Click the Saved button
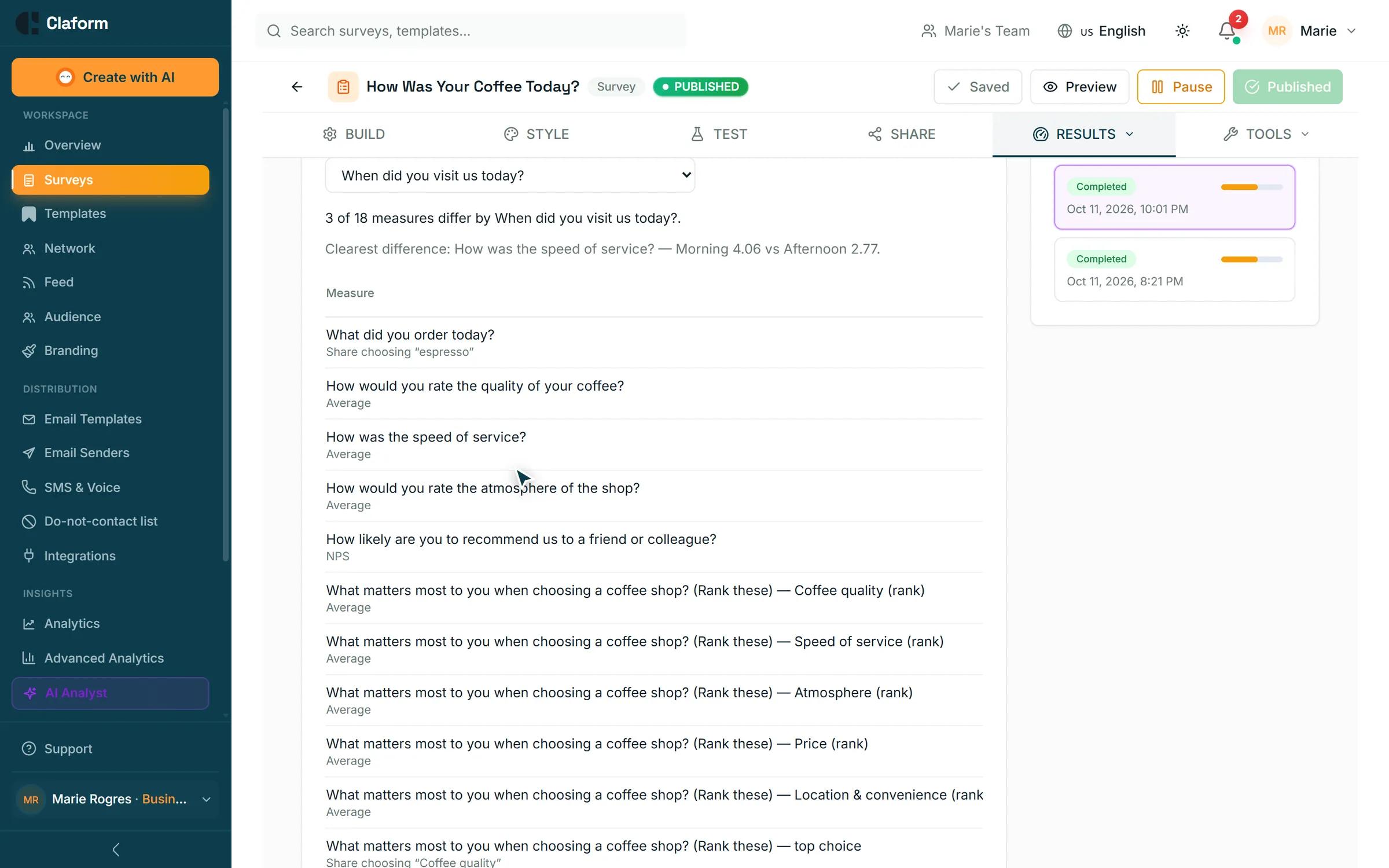1389x868 pixels. 978,87
